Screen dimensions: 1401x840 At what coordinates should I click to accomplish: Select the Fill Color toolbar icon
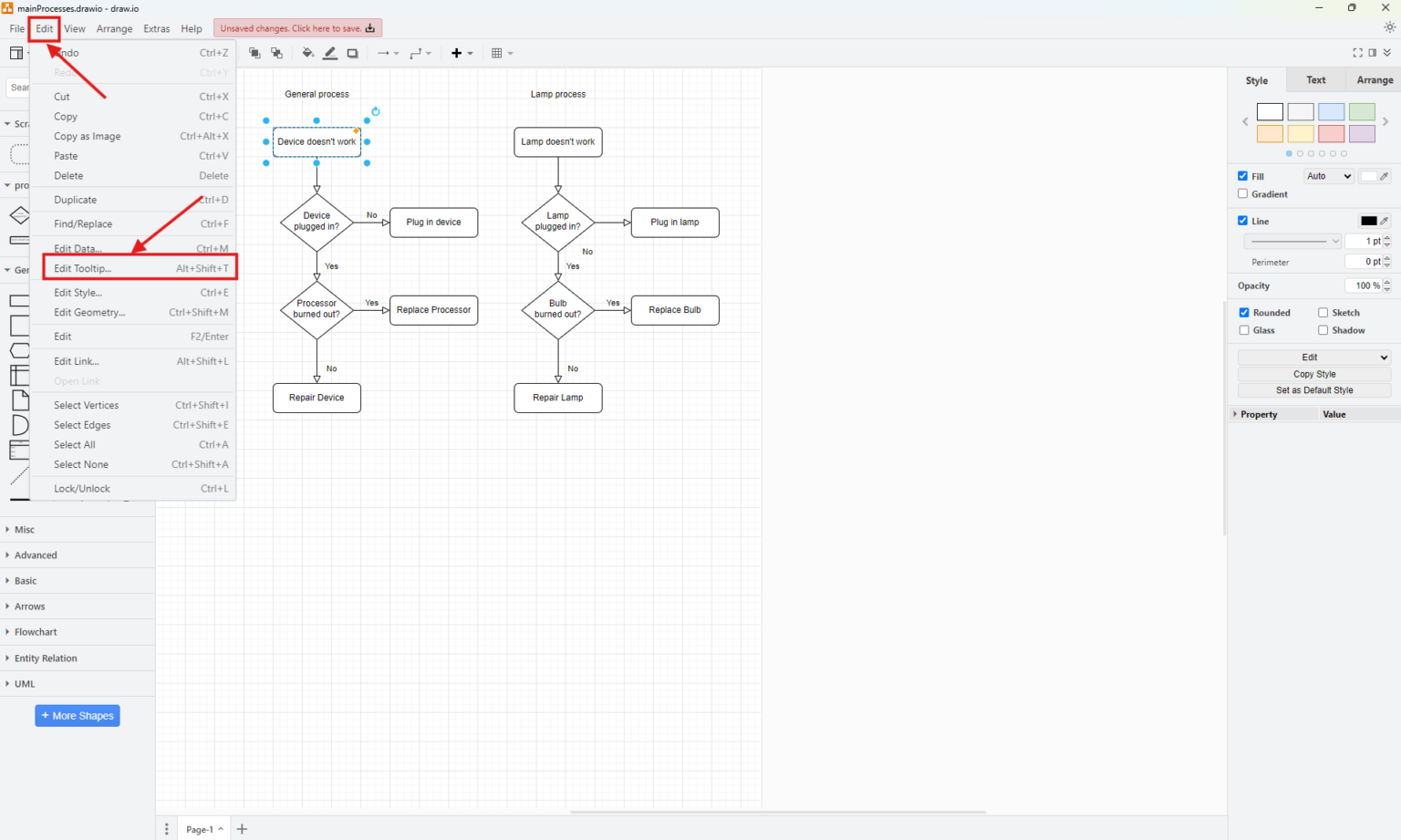pos(307,53)
